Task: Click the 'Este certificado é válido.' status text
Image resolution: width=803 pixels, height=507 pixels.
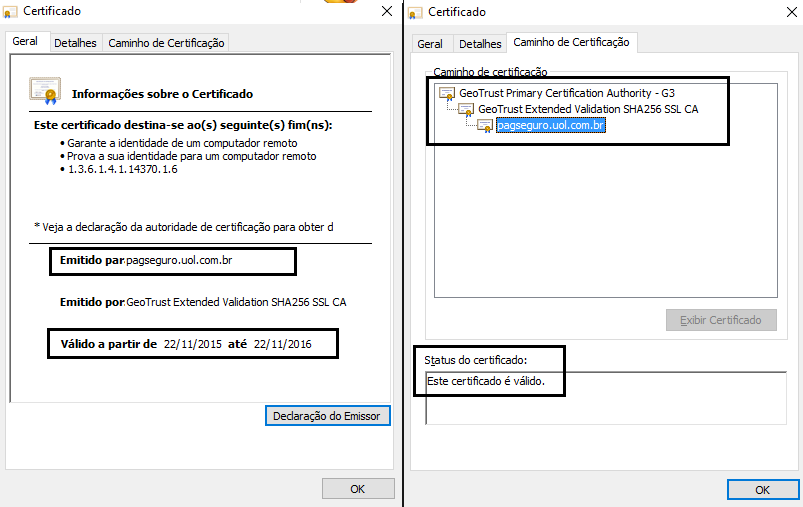Action: 486,381
